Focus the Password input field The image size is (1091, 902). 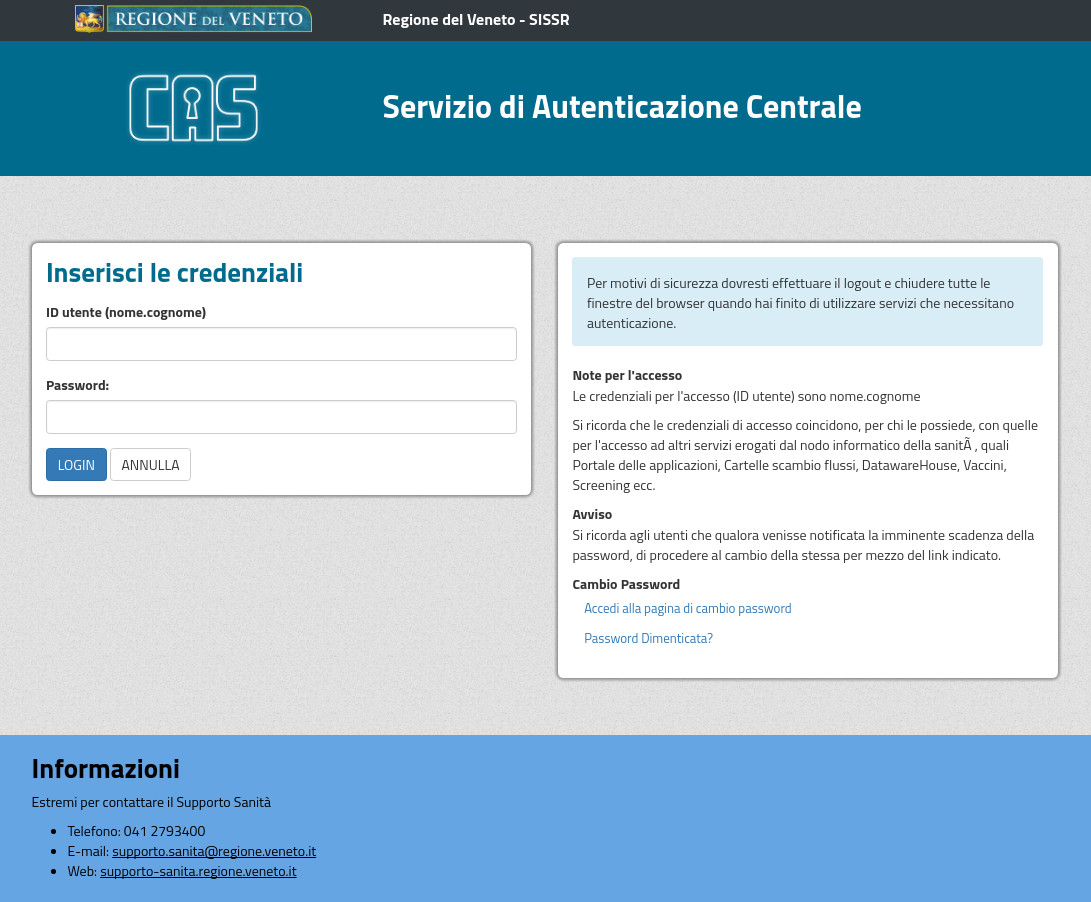[x=281, y=417]
